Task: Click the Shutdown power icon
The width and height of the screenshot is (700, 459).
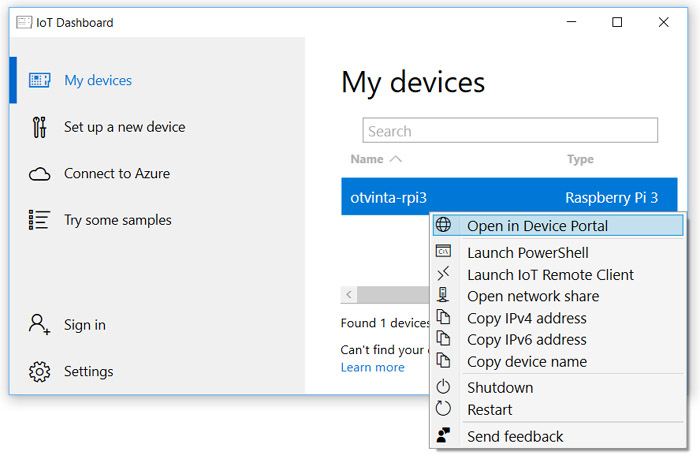Action: pos(443,386)
